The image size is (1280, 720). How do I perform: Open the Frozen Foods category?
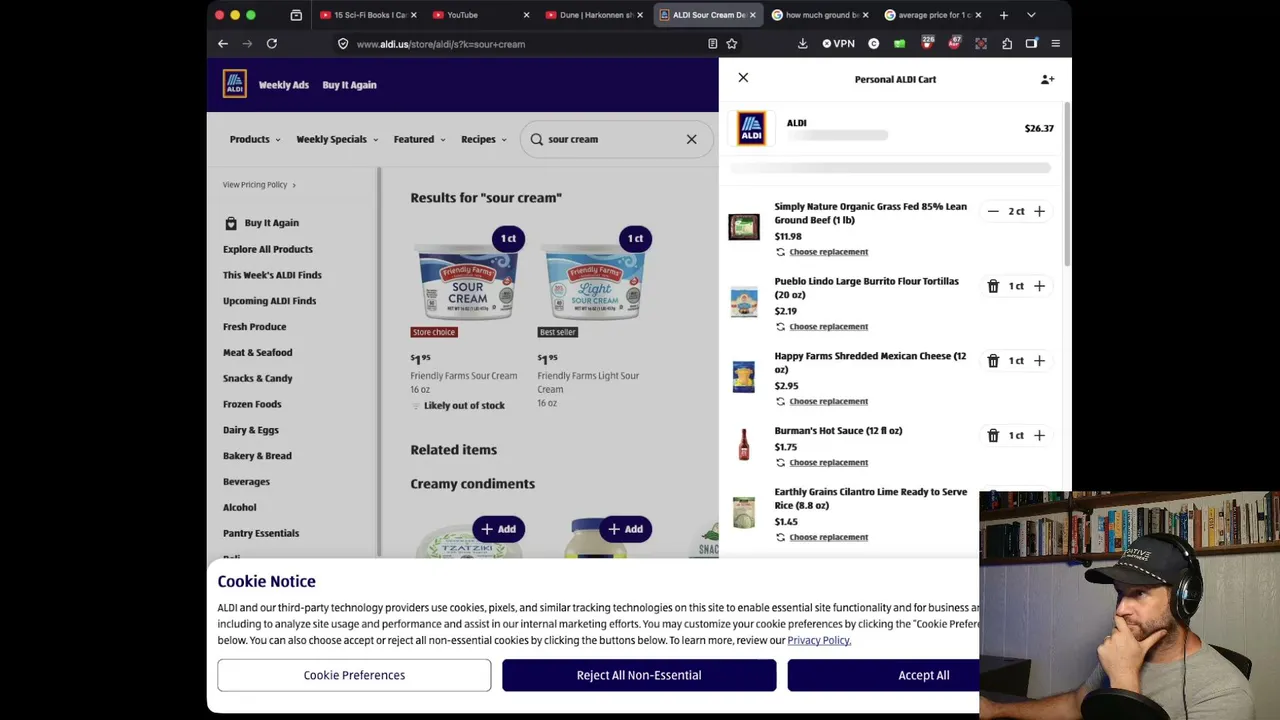tap(252, 405)
